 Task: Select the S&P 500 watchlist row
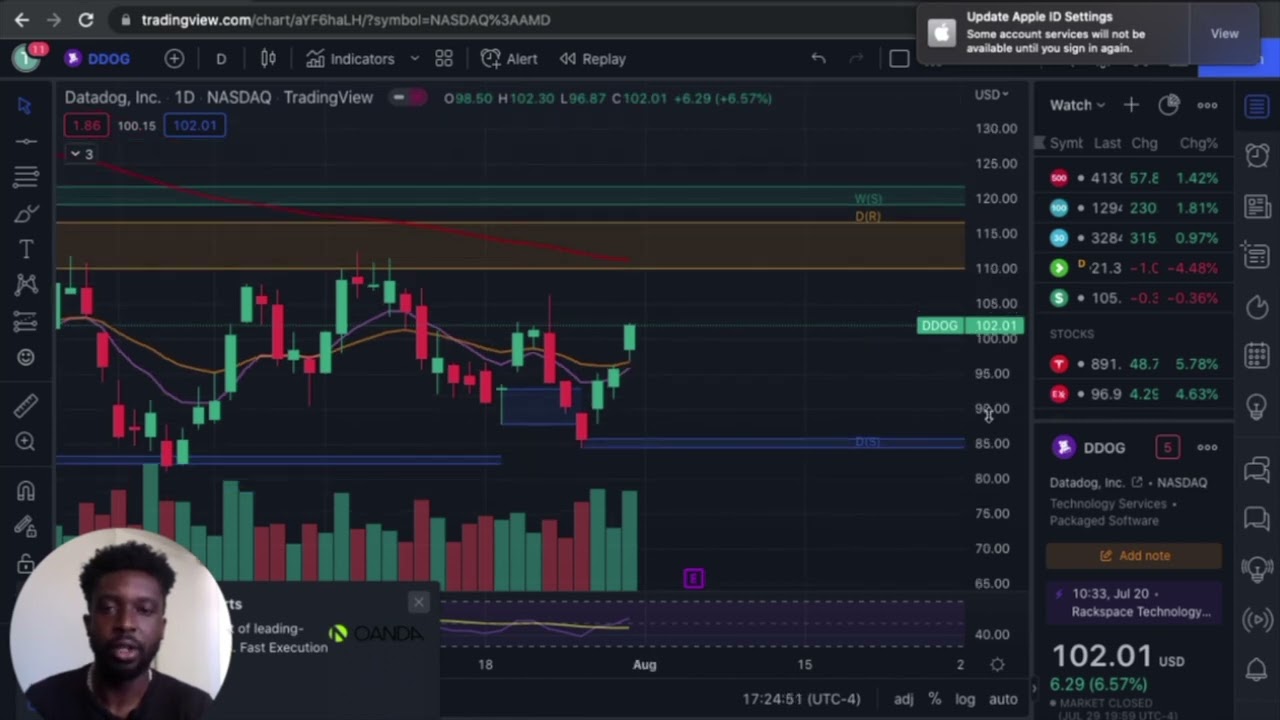(1134, 178)
